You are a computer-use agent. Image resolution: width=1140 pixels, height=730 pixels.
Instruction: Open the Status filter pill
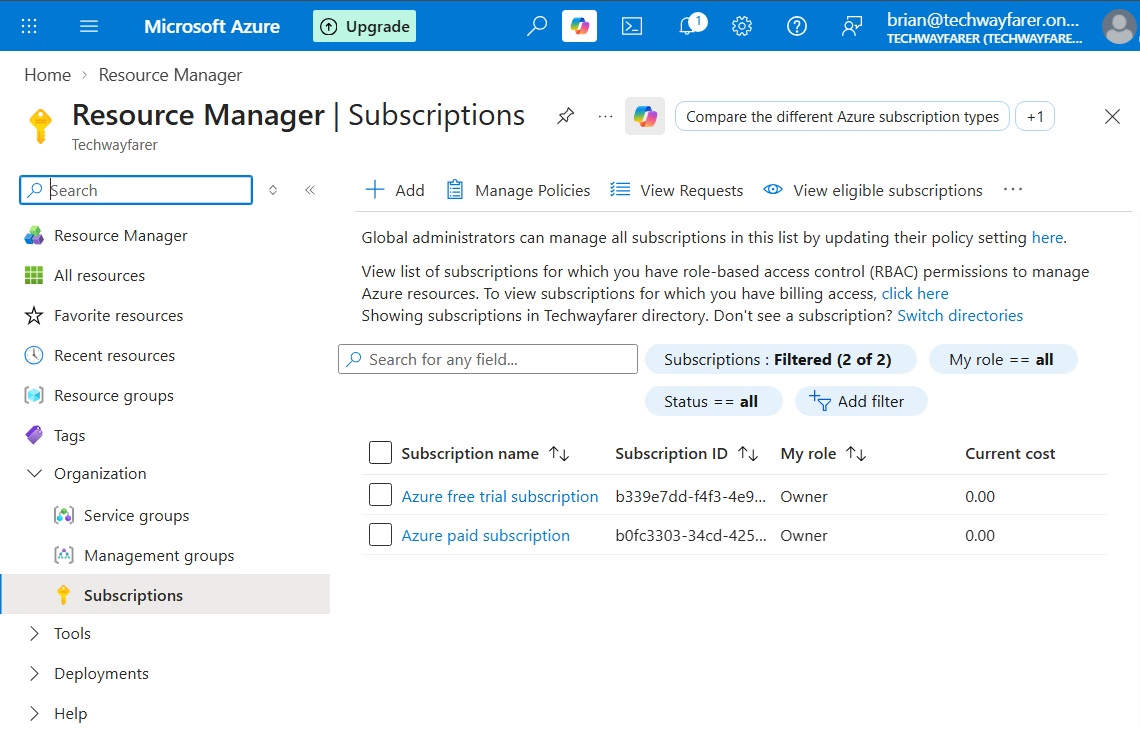tap(713, 401)
